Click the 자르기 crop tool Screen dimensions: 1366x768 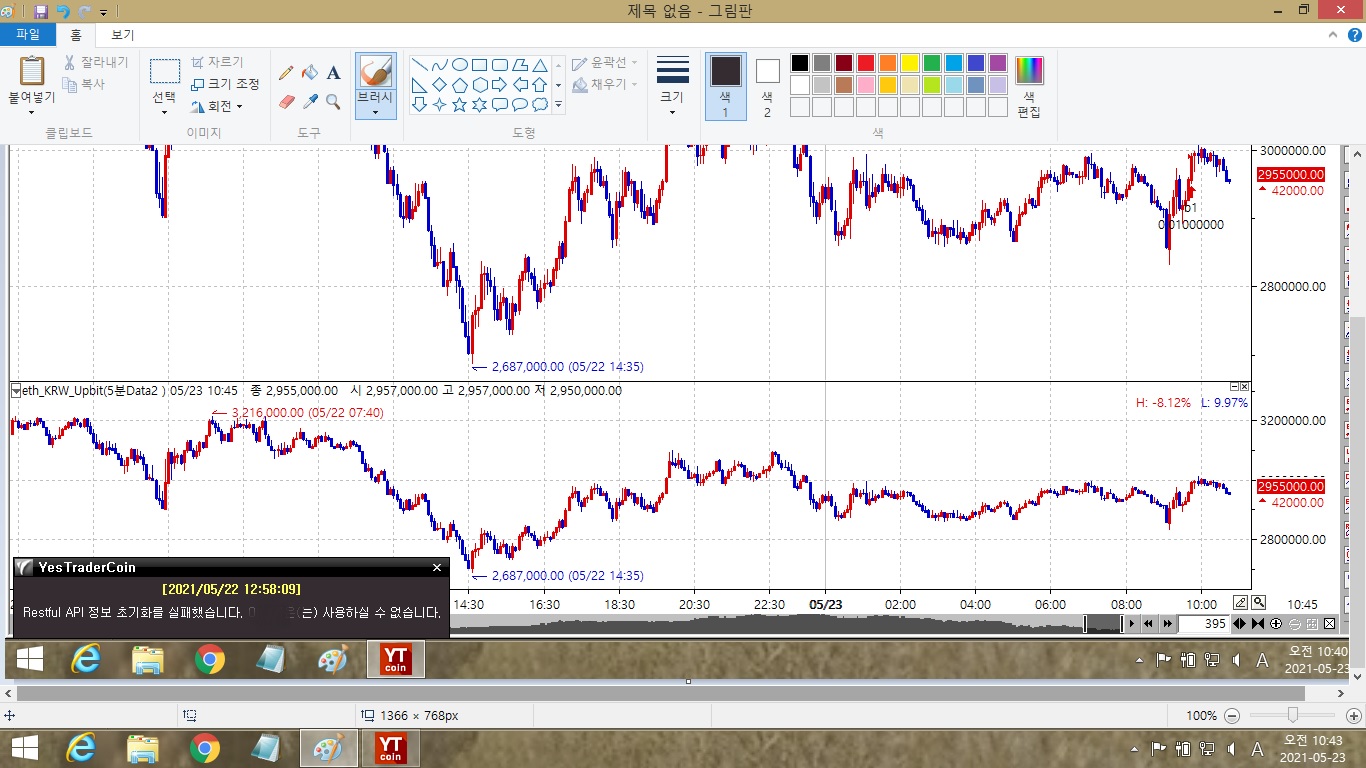(x=217, y=62)
